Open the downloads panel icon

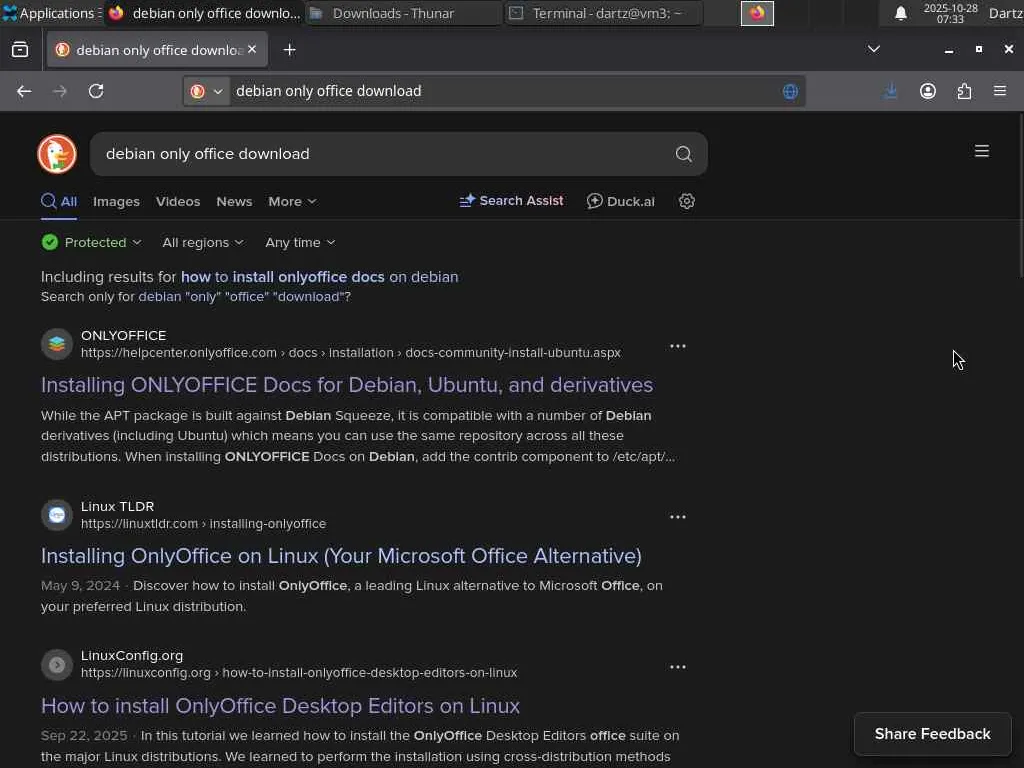pyautogui.click(x=891, y=91)
